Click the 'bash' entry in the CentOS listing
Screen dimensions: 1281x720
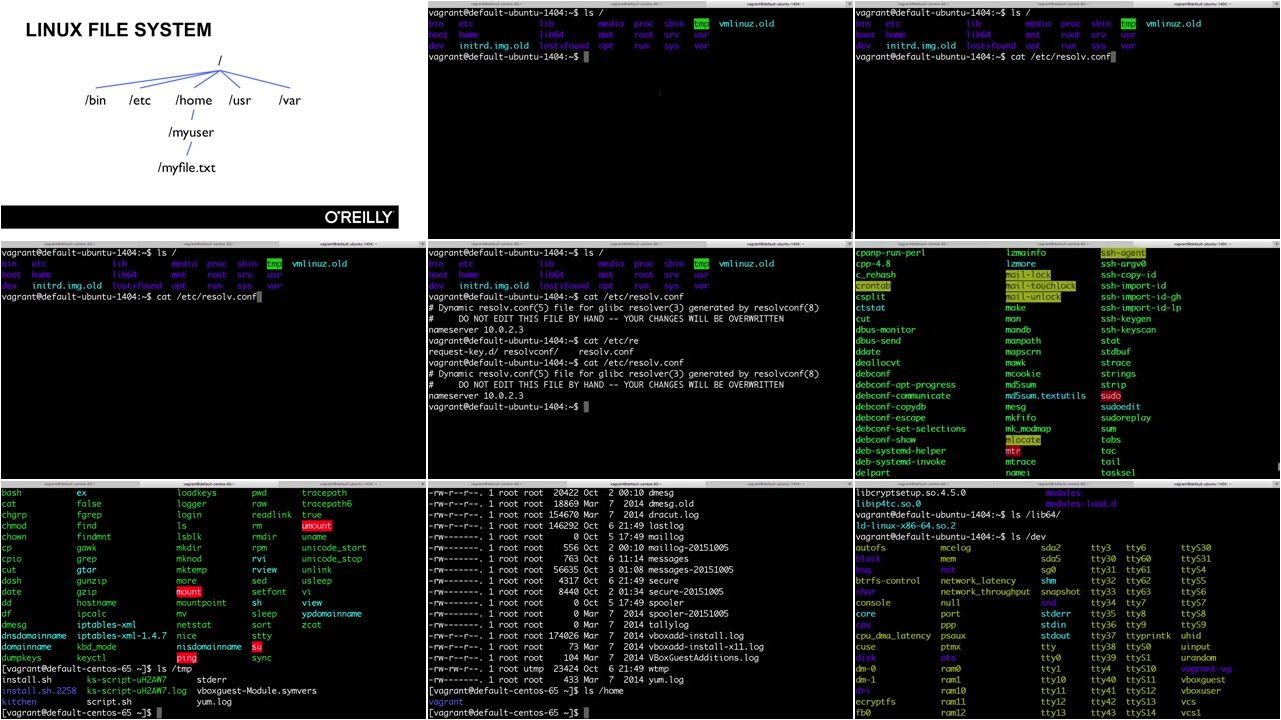coord(12,493)
